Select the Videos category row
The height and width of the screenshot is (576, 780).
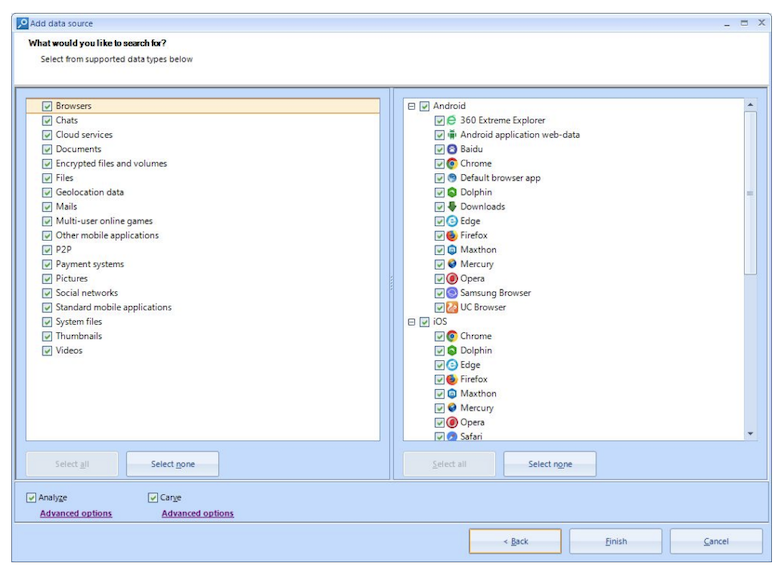tap(203, 351)
